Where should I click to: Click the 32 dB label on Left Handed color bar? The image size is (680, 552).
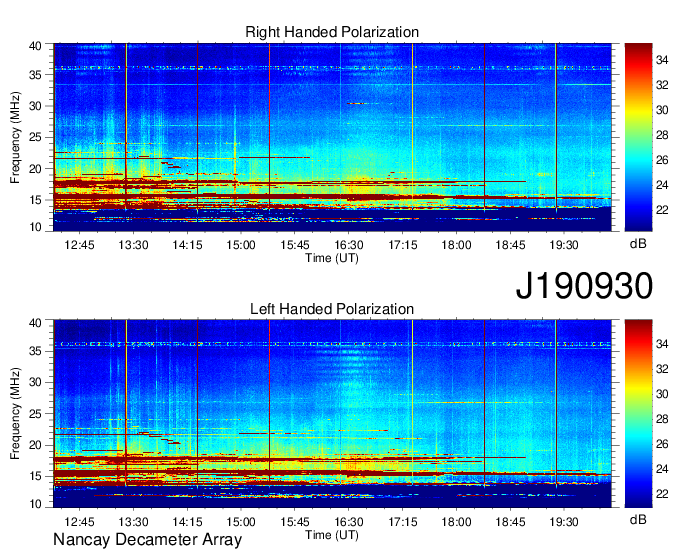[662, 369]
